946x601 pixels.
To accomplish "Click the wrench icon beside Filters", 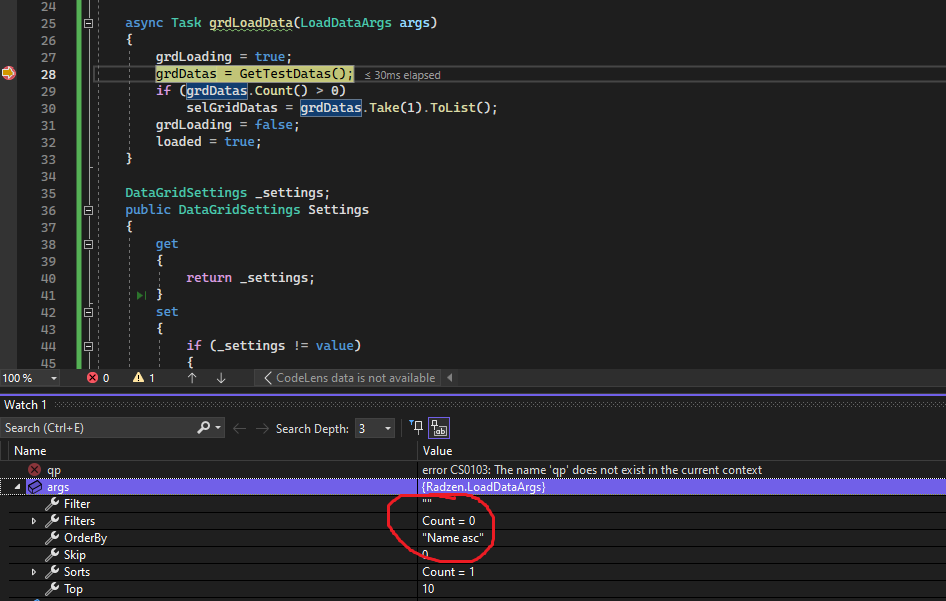I will click(x=52, y=520).
